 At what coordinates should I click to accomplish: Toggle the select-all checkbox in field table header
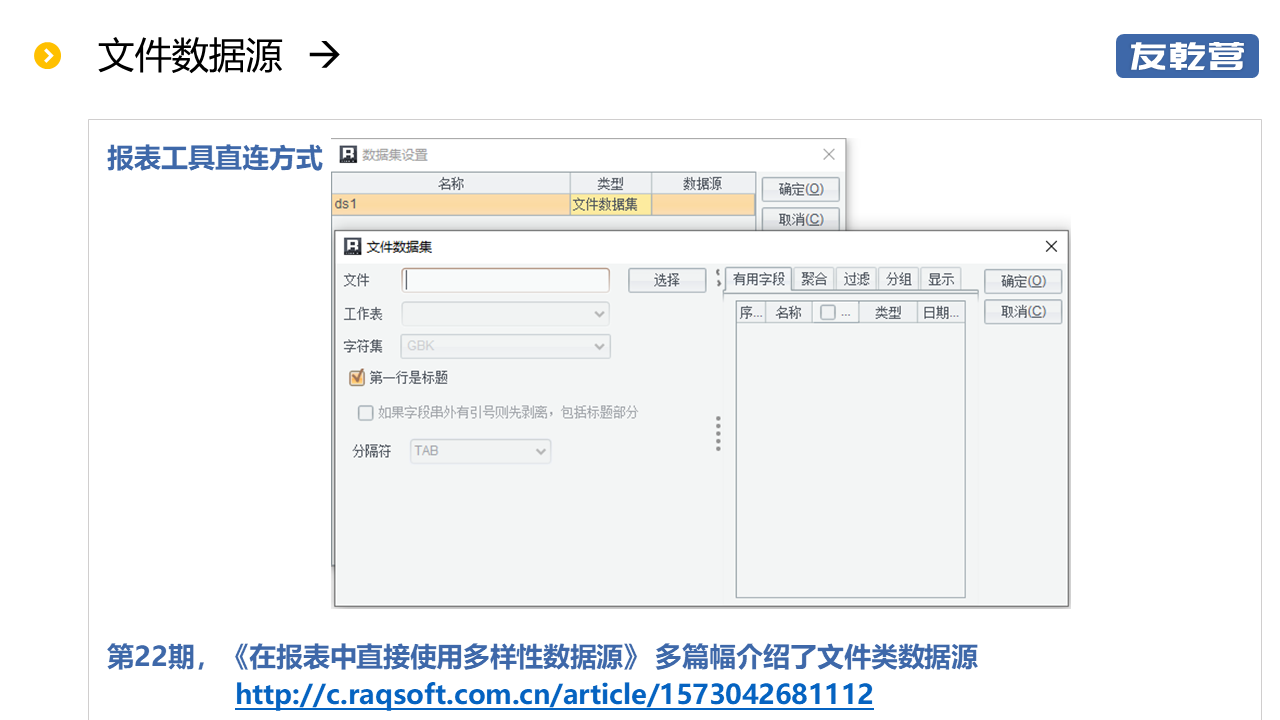click(827, 312)
